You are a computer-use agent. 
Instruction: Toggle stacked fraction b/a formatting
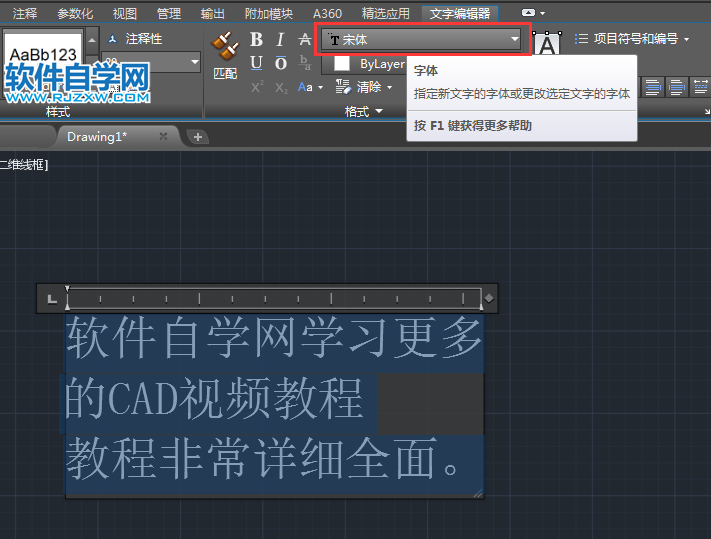pyautogui.click(x=305, y=63)
